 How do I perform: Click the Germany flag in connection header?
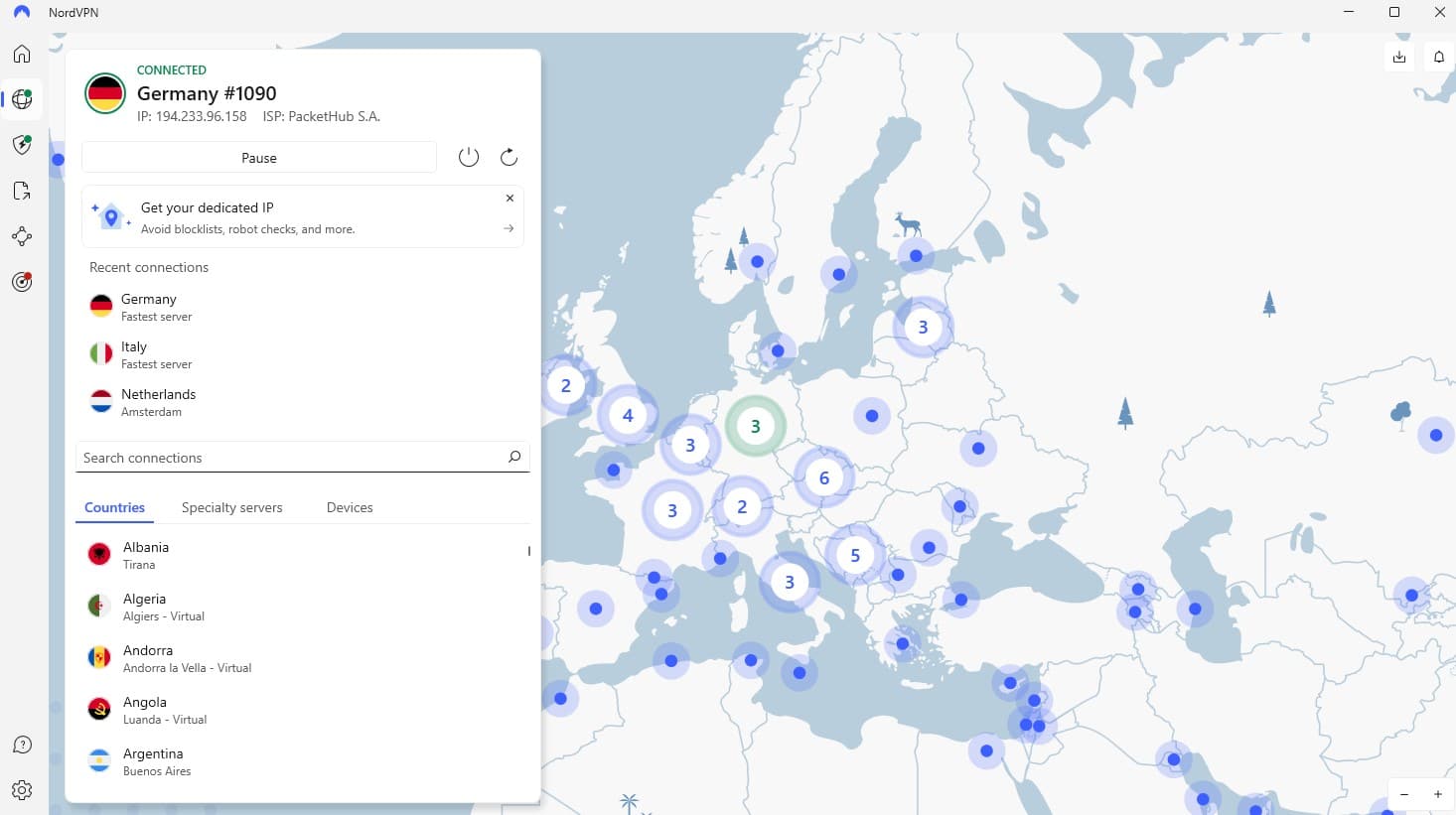(x=105, y=93)
